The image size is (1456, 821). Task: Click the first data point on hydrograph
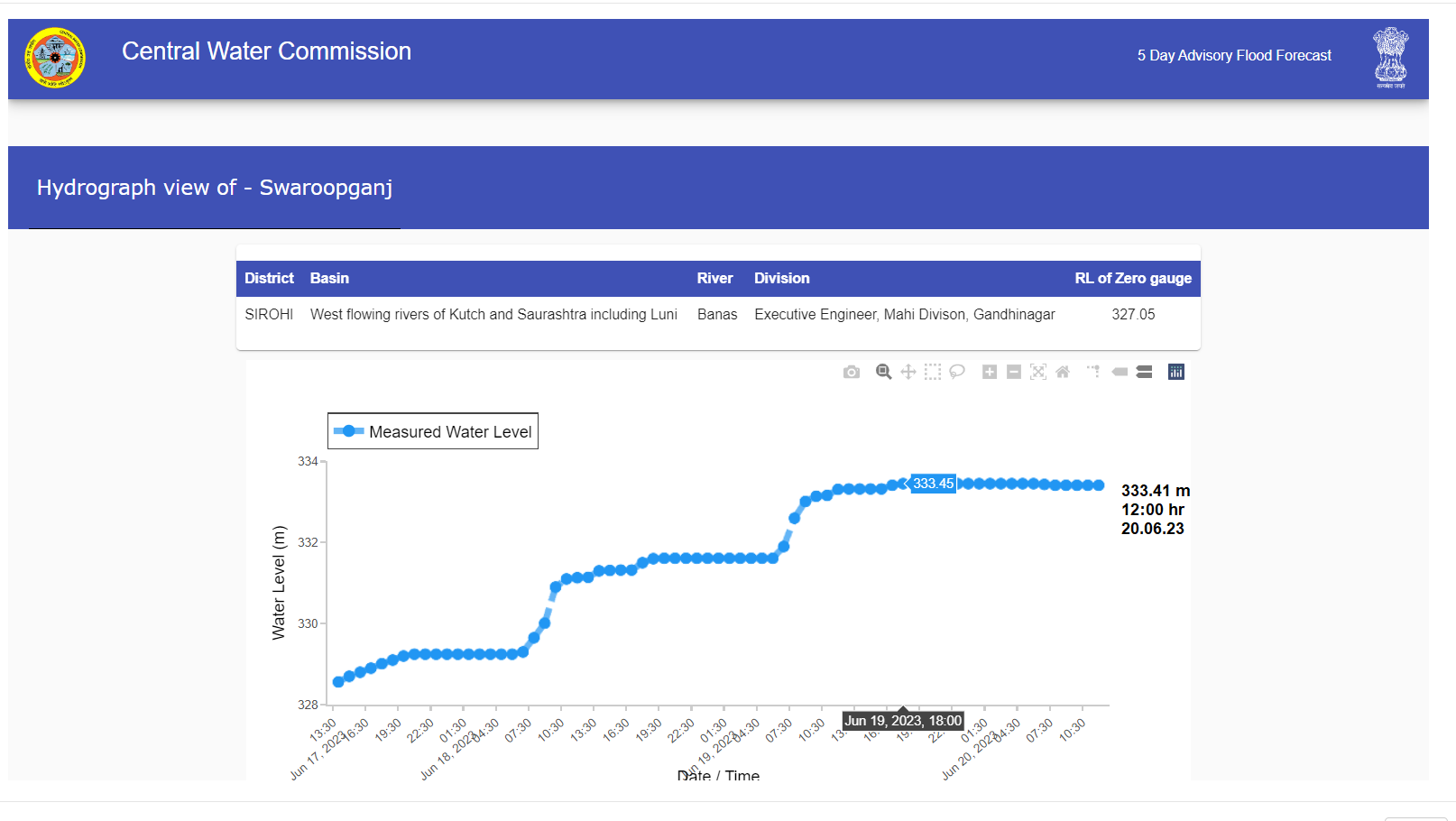click(x=338, y=682)
